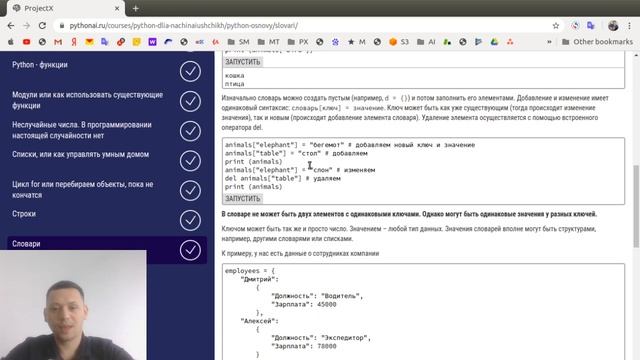Click the site lock icon in address bar
This screenshot has width=640, height=360.
pos(62,26)
